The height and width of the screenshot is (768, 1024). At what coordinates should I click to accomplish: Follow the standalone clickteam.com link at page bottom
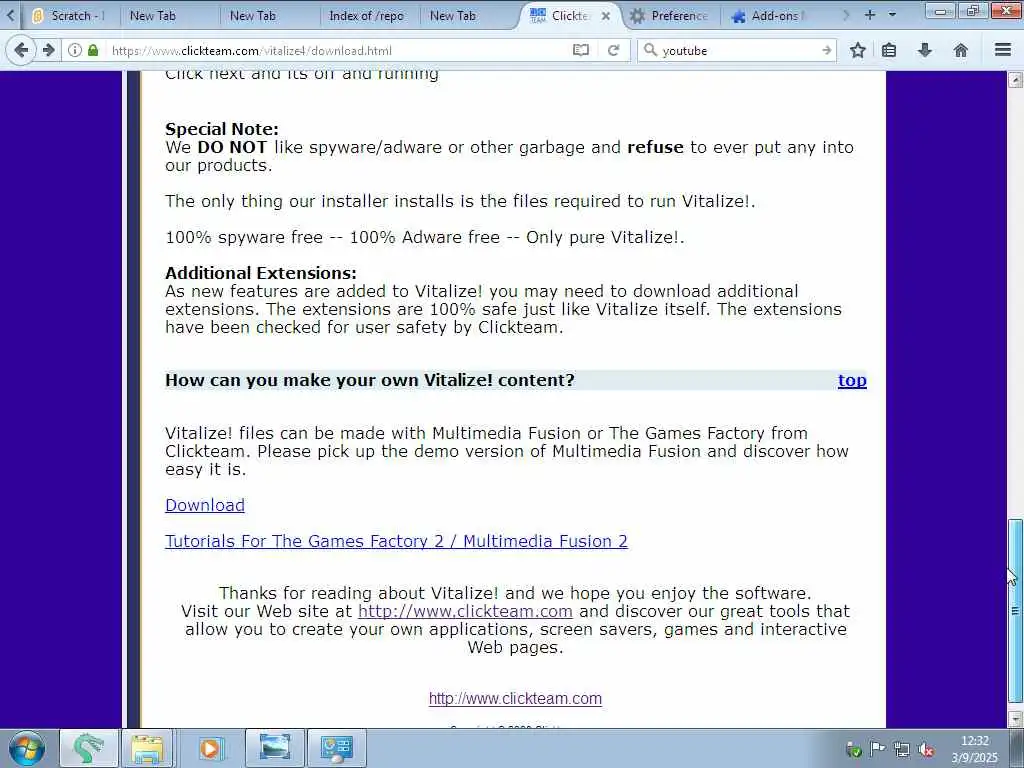515,698
